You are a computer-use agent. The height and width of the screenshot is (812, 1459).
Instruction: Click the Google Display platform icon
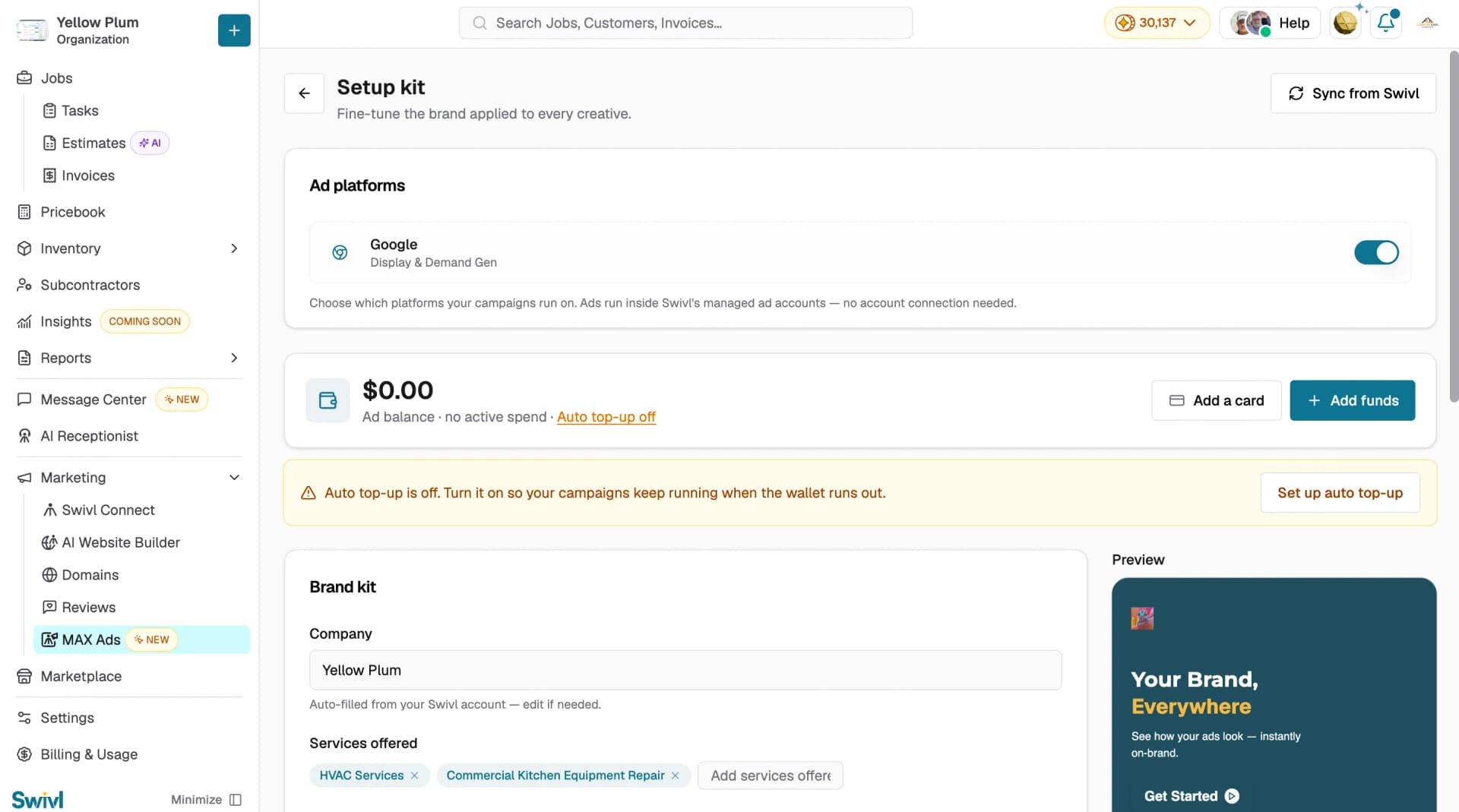(340, 253)
